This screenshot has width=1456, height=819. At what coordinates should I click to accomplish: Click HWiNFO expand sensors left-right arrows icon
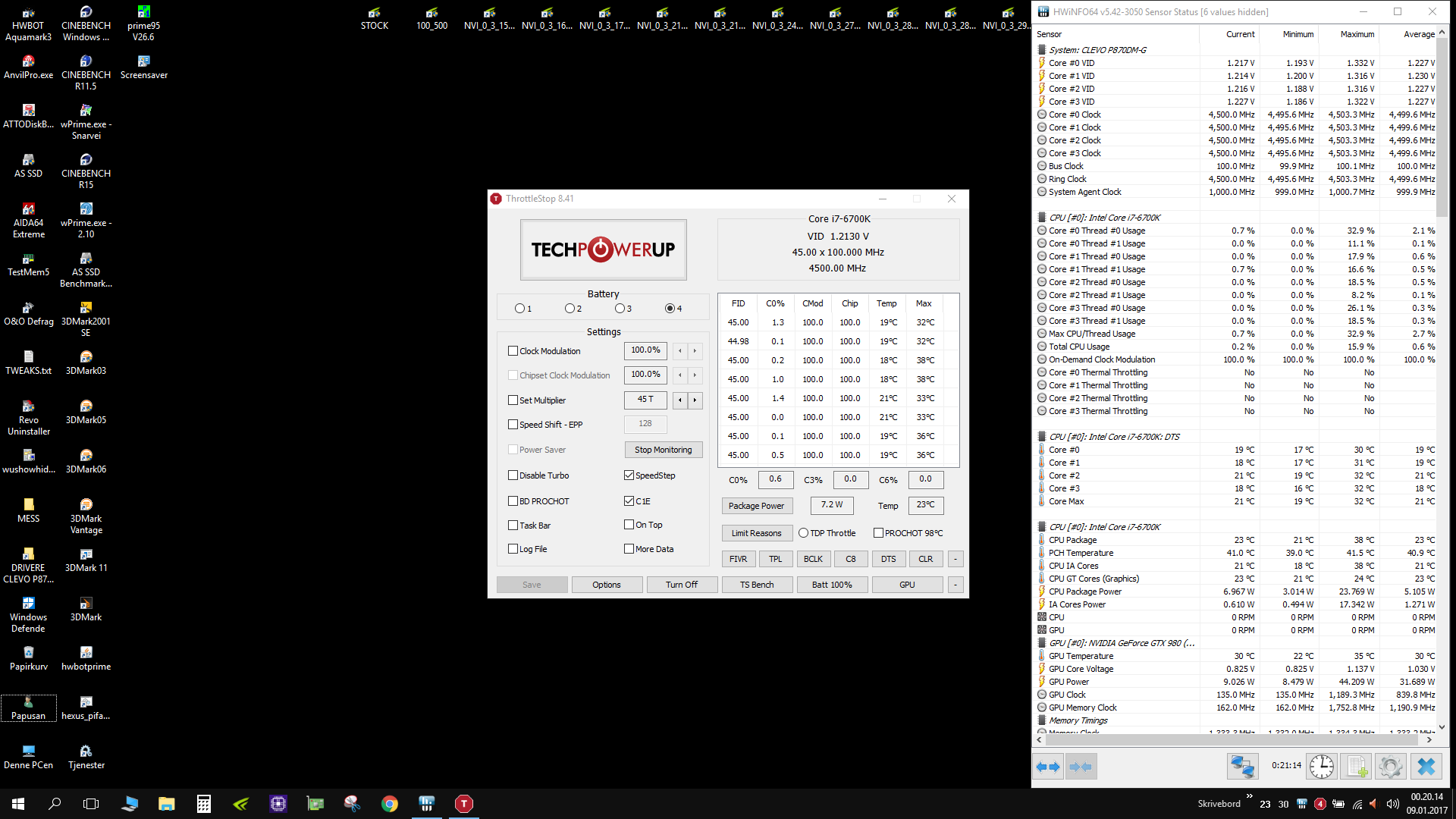click(1048, 767)
